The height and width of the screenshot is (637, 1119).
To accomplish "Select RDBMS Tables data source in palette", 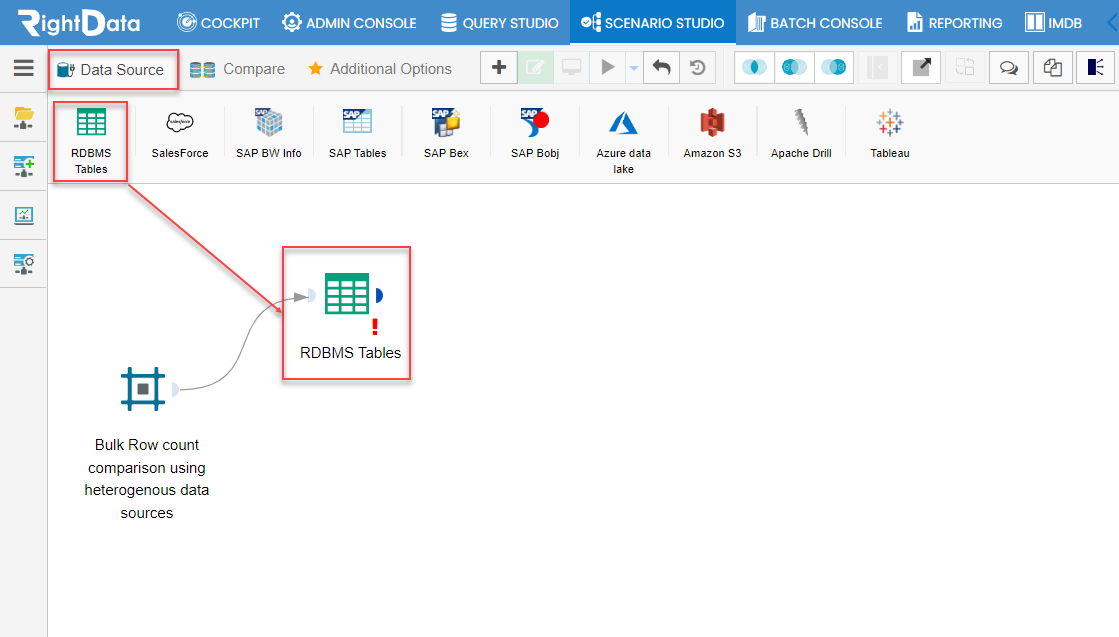I will tap(91, 141).
